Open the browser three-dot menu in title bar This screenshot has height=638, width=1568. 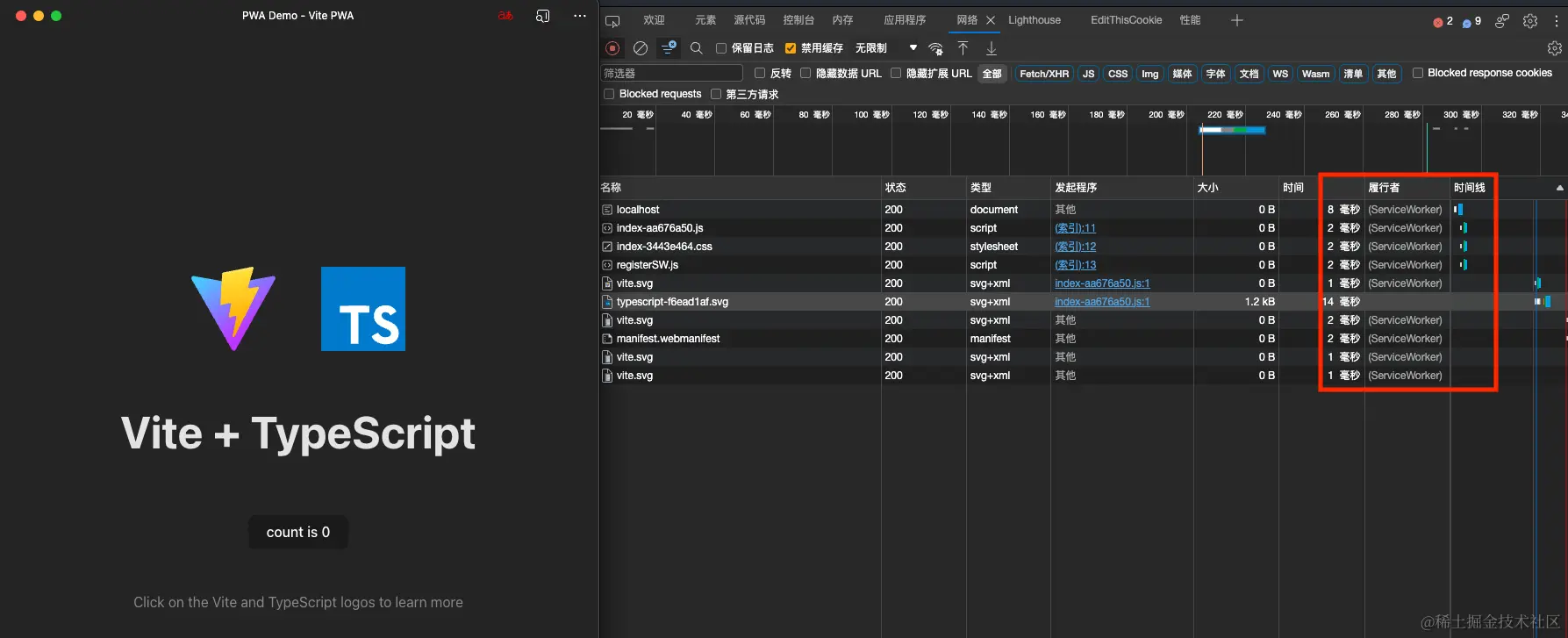580,16
